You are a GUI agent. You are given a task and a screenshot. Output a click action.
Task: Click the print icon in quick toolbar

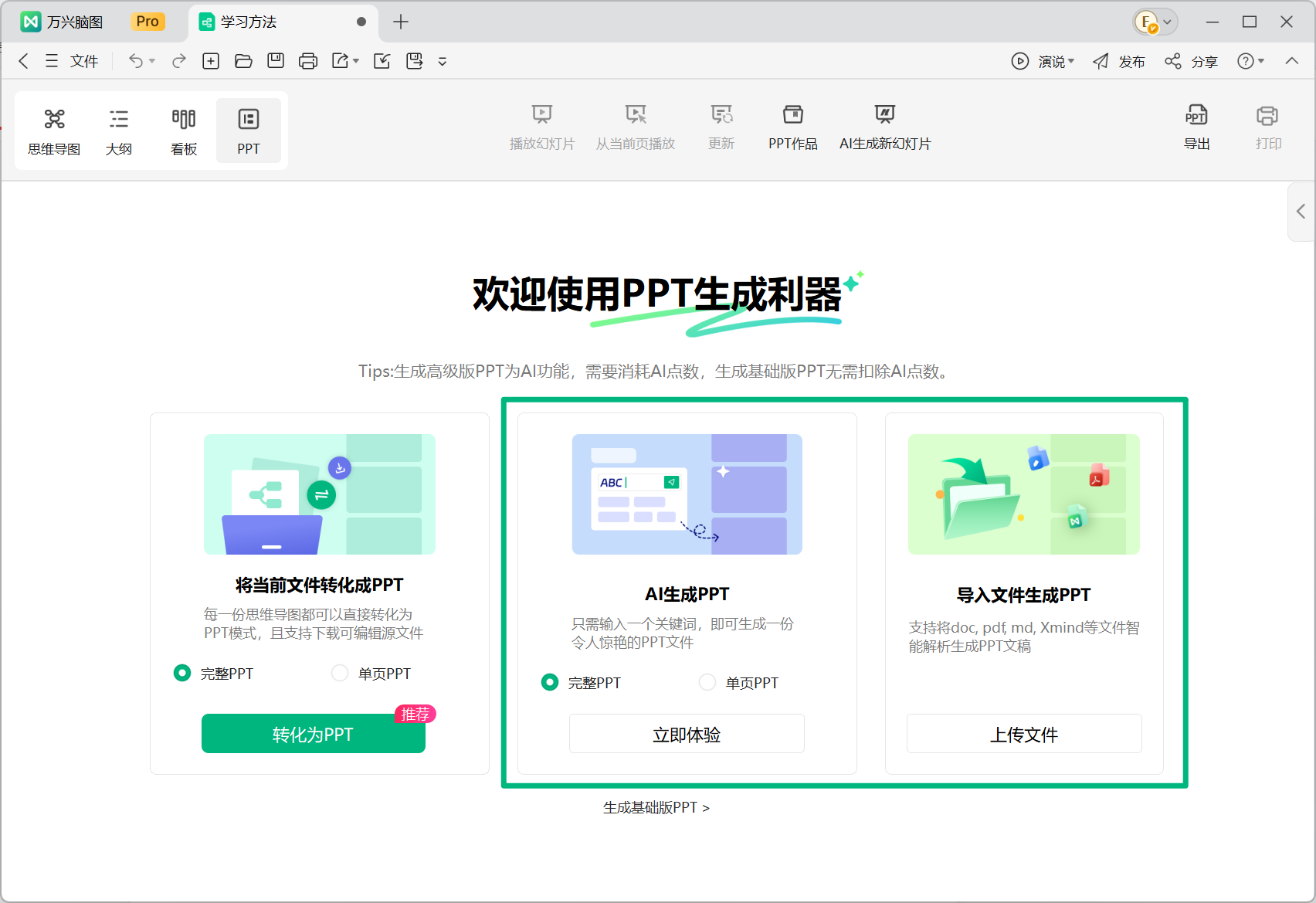click(x=308, y=61)
